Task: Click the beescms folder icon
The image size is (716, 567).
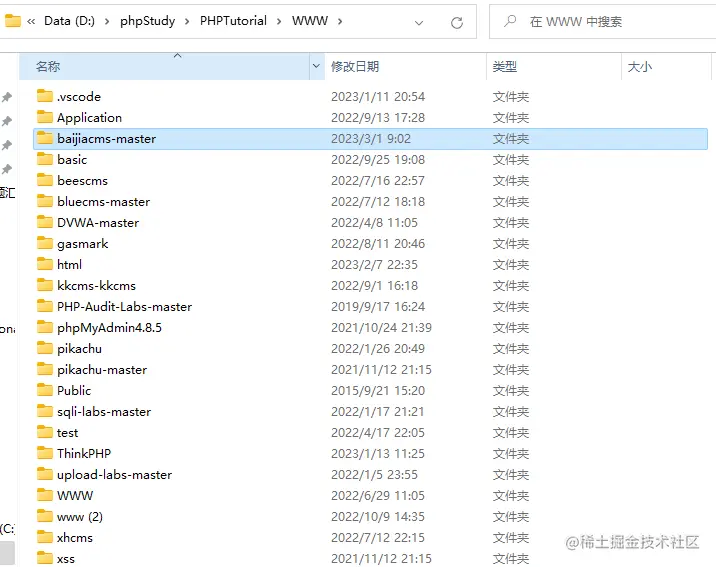Action: click(x=45, y=180)
